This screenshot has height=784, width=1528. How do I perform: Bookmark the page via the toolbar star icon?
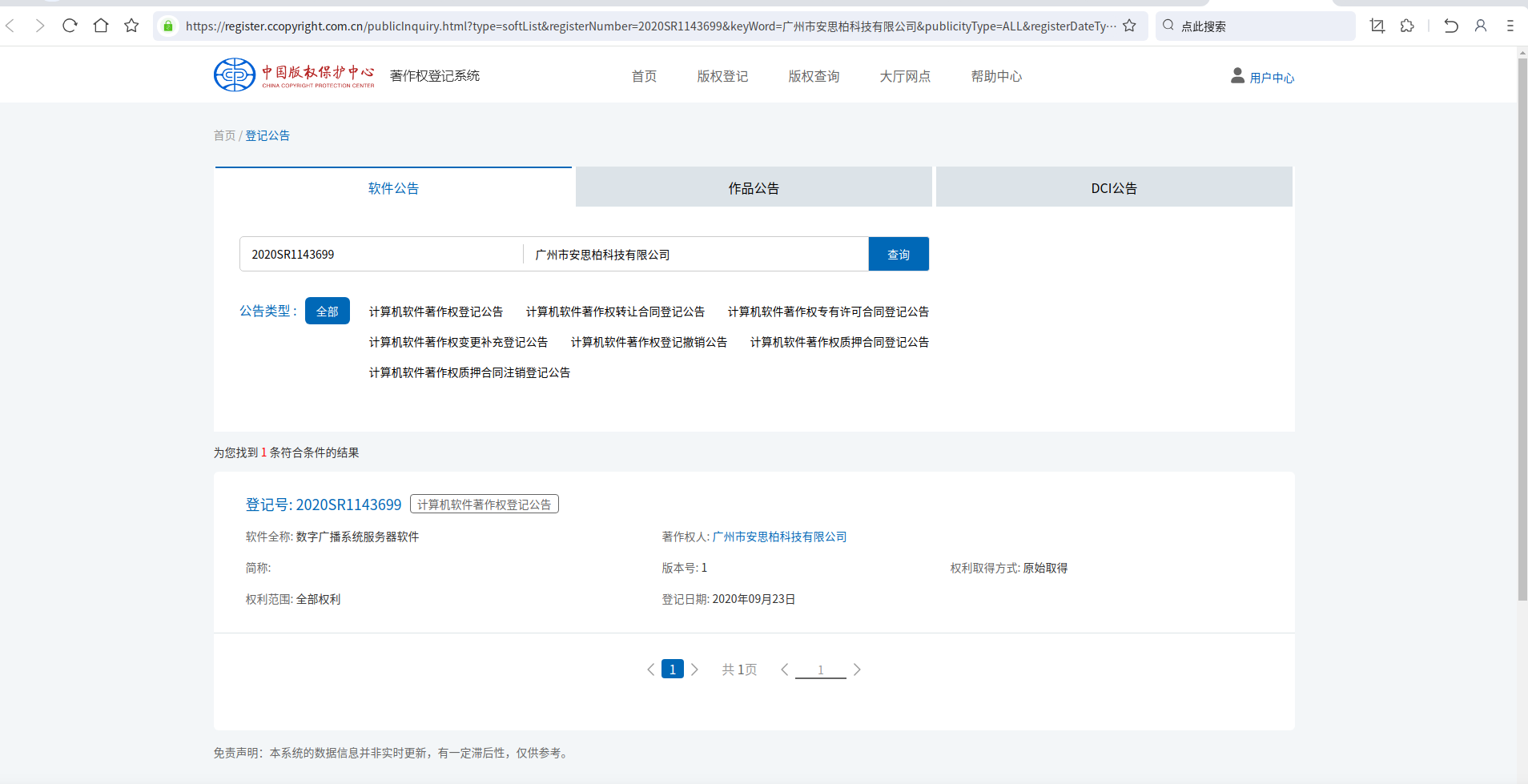coord(131,26)
